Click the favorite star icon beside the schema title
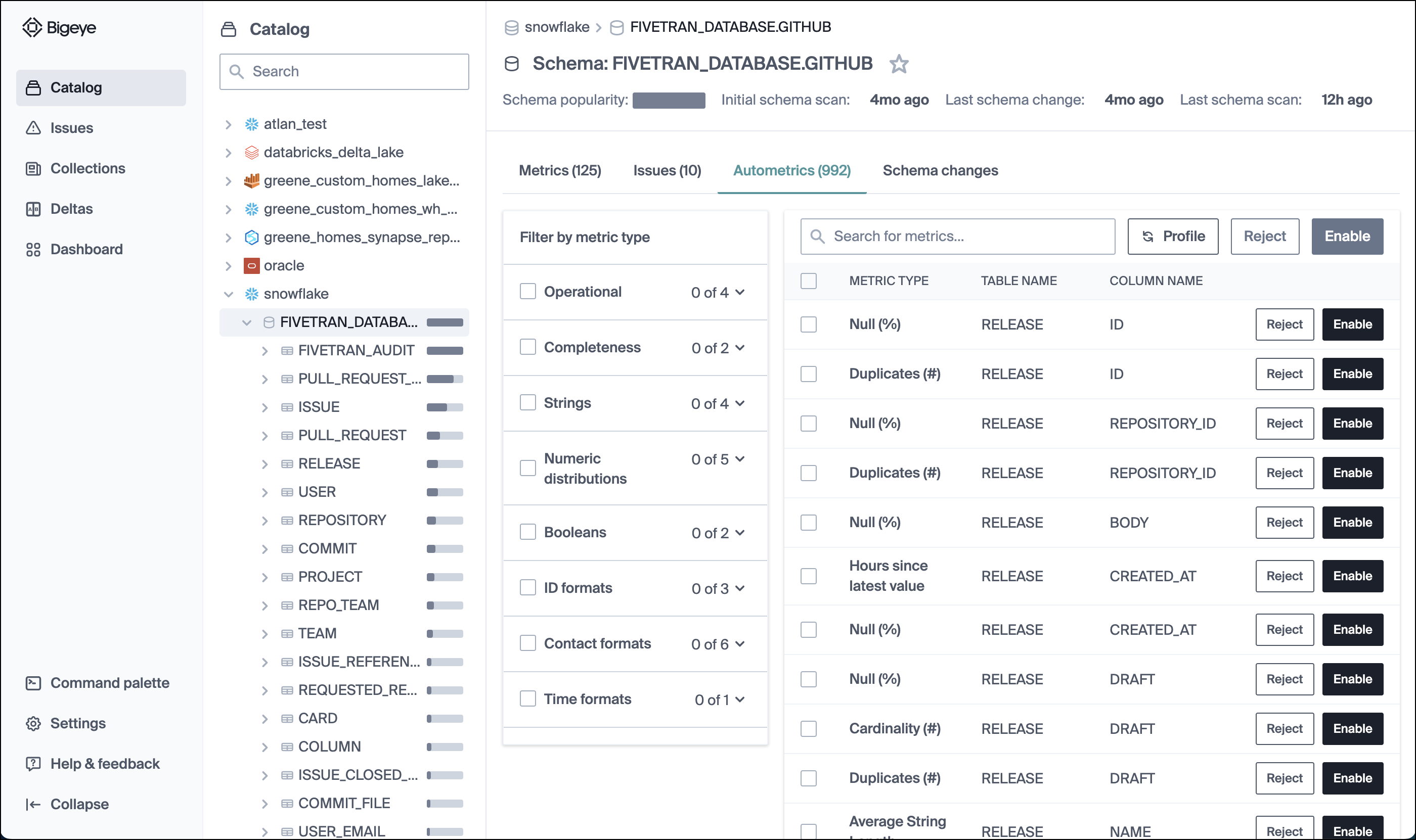This screenshot has width=1416, height=840. pos(898,64)
